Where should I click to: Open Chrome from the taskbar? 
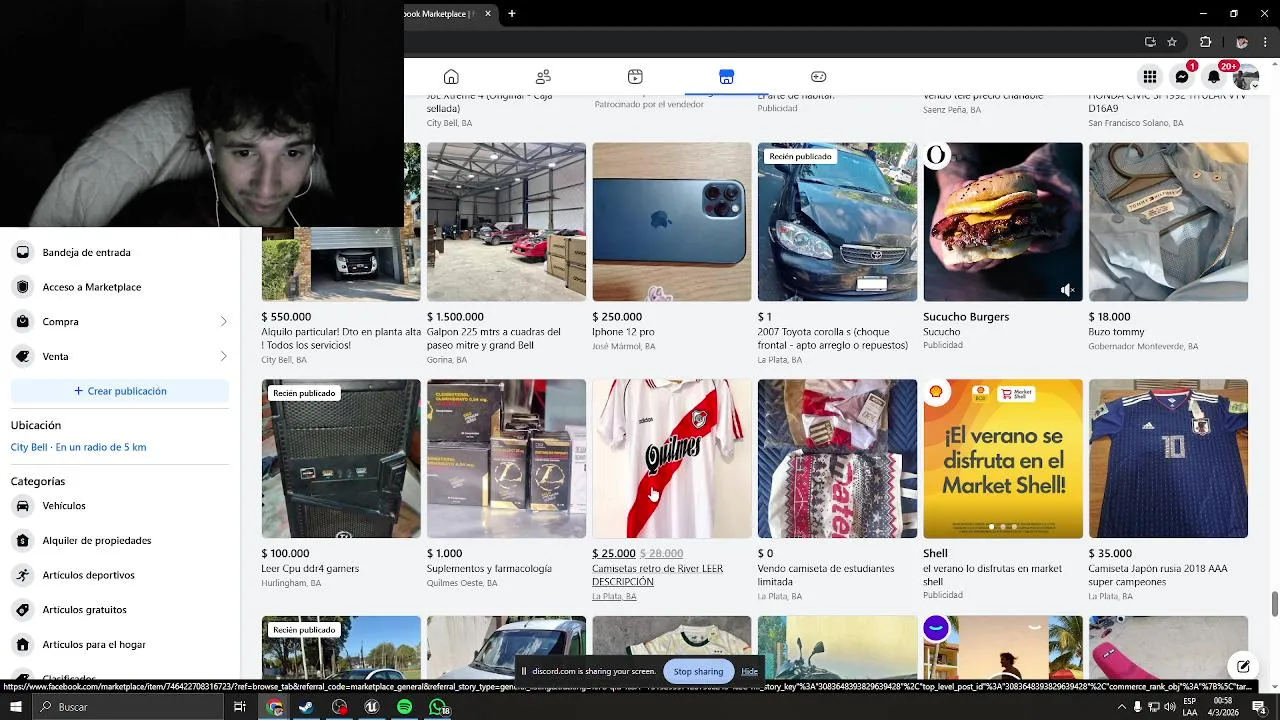(275, 707)
